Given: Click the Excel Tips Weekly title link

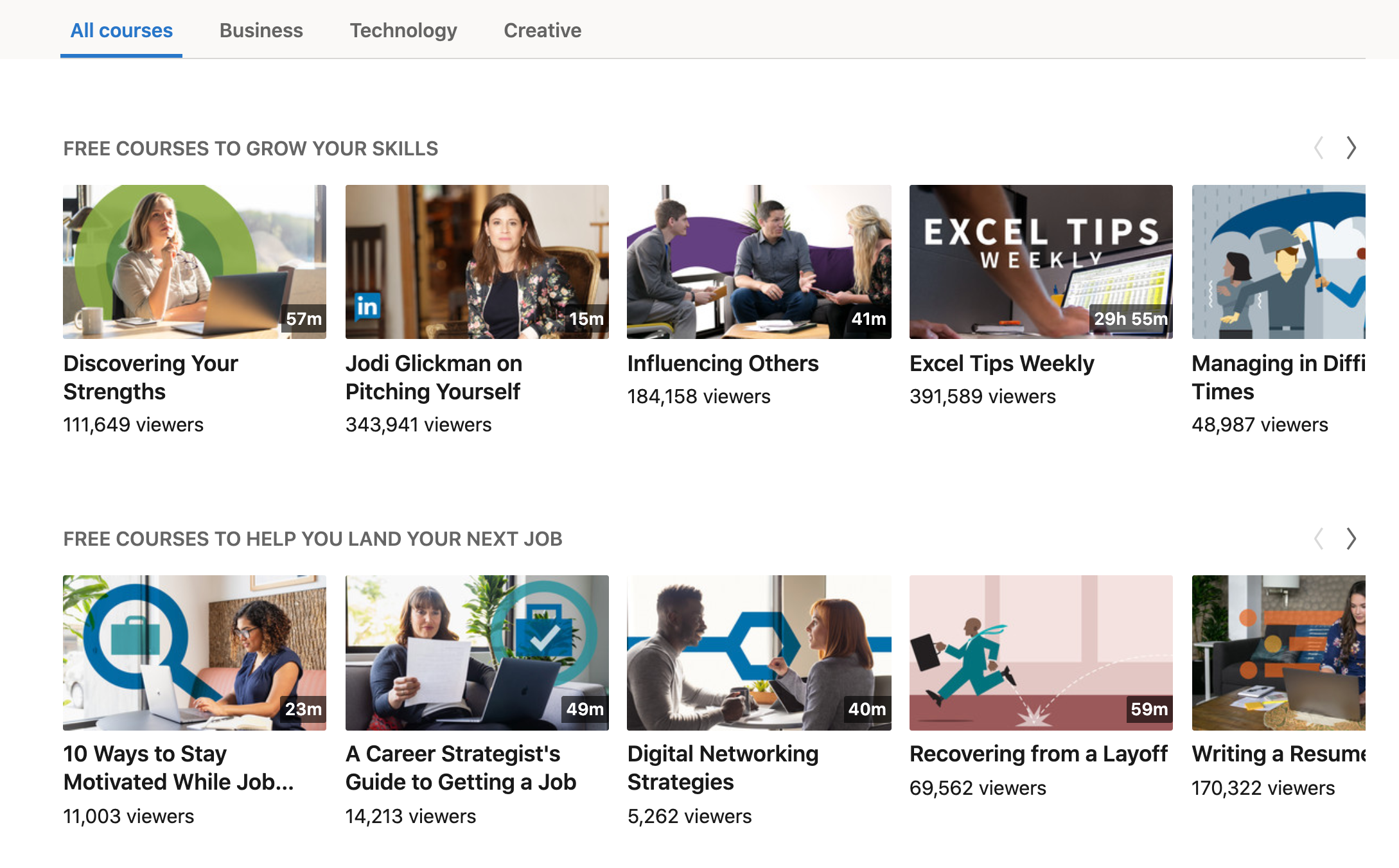Looking at the screenshot, I should [x=1001, y=363].
